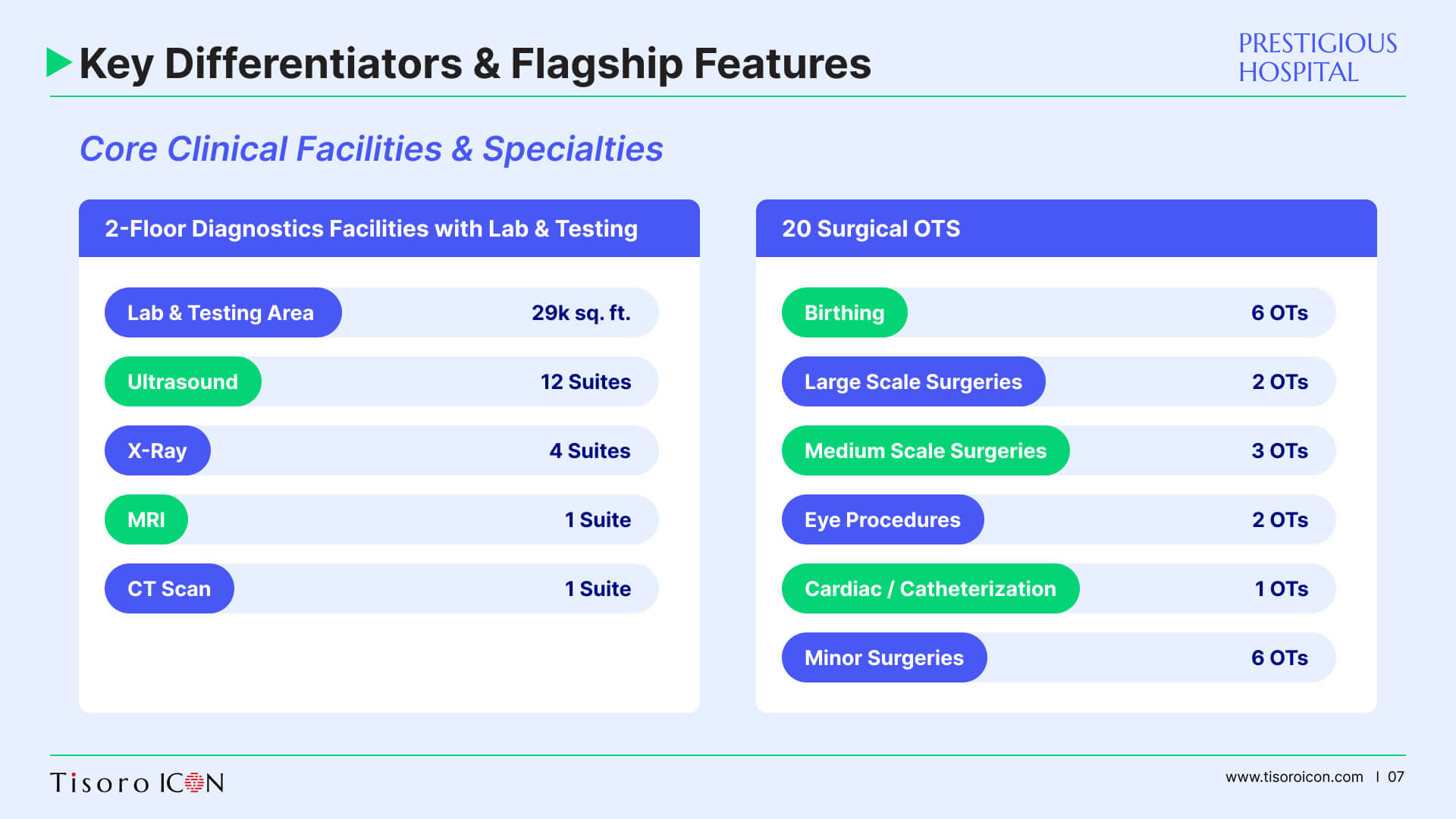Viewport: 1456px width, 819px height.
Task: Select the Cardiac / Catheterization pill
Action: point(930,588)
